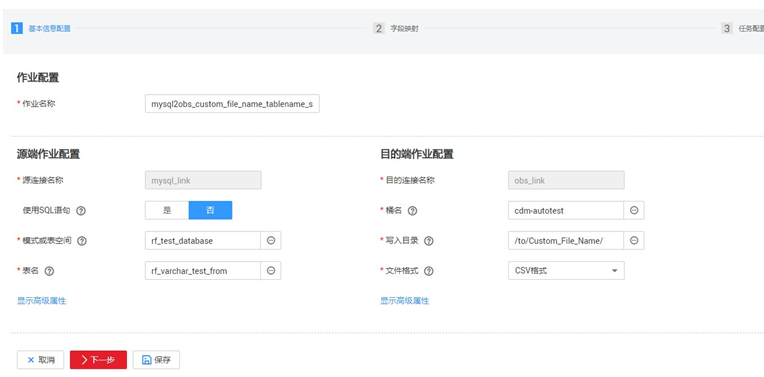This screenshot has width=764, height=377.
Task: Click help icon beside 模式或表空间 label
Action: pos(82,241)
